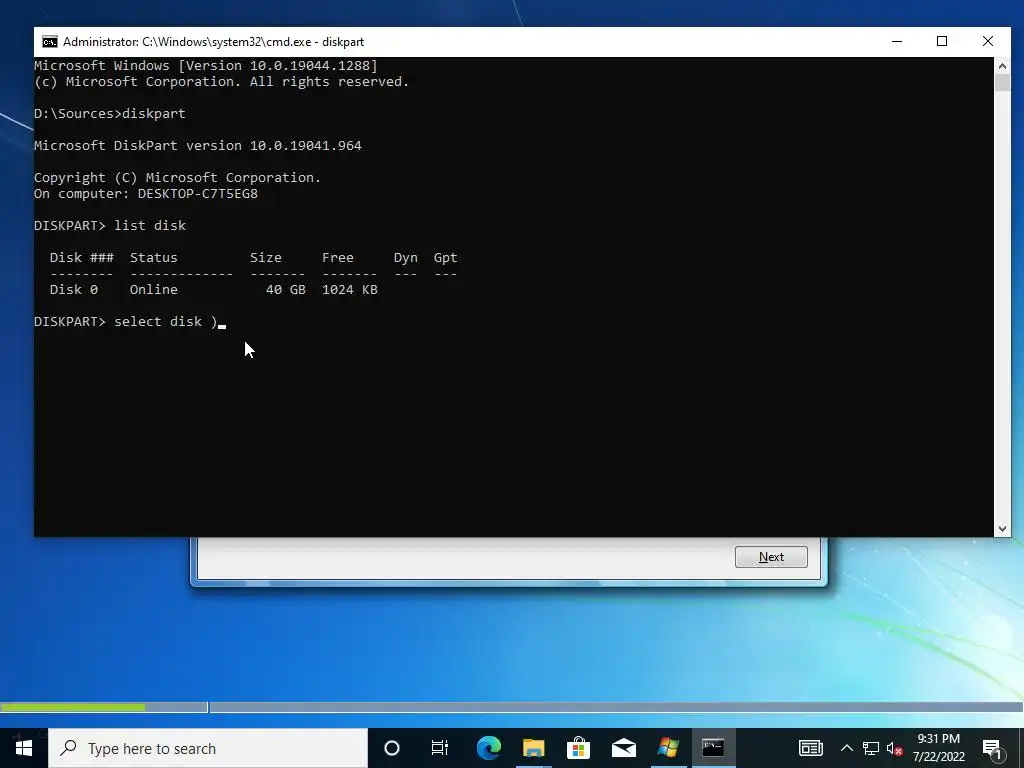
Task: Switch to Windows setup taskbar icon
Action: point(668,748)
